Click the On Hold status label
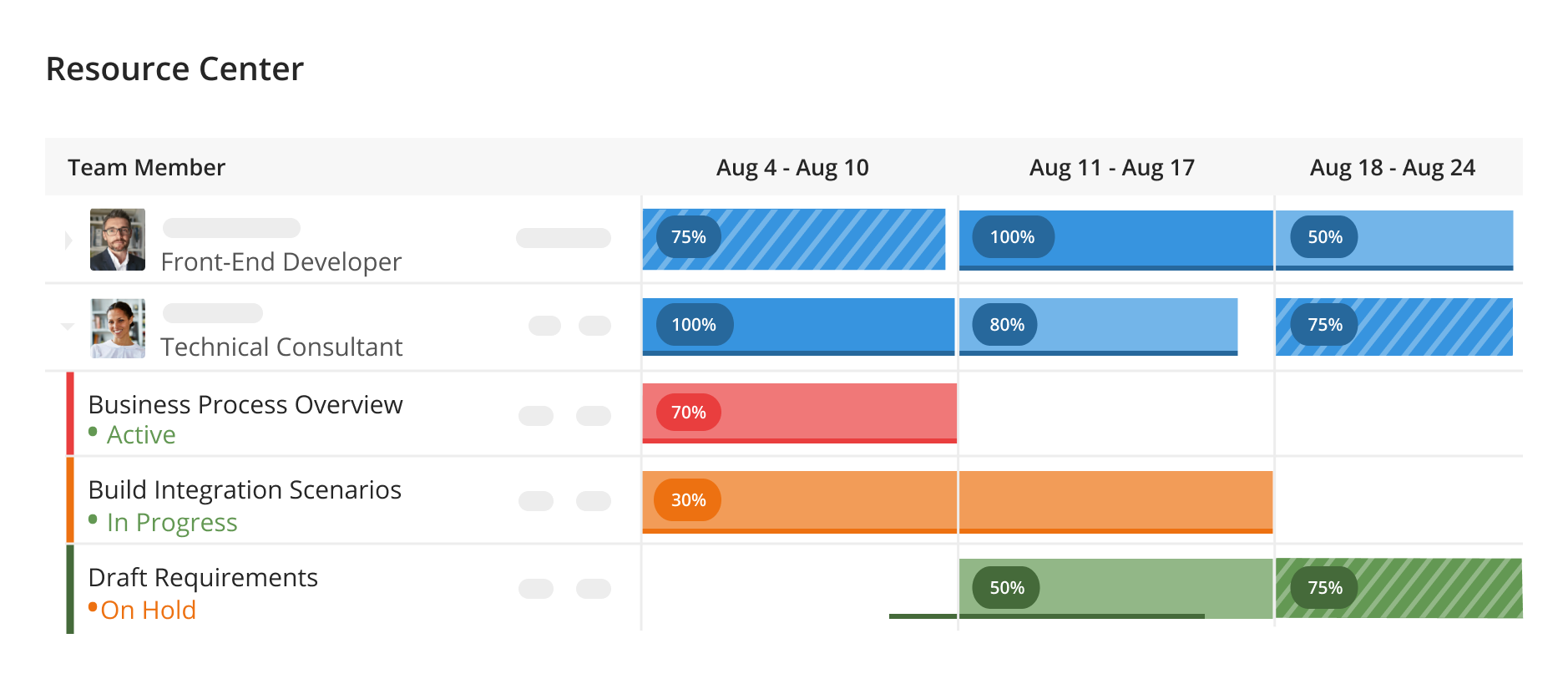The width and height of the screenshot is (1568, 684). point(149,609)
